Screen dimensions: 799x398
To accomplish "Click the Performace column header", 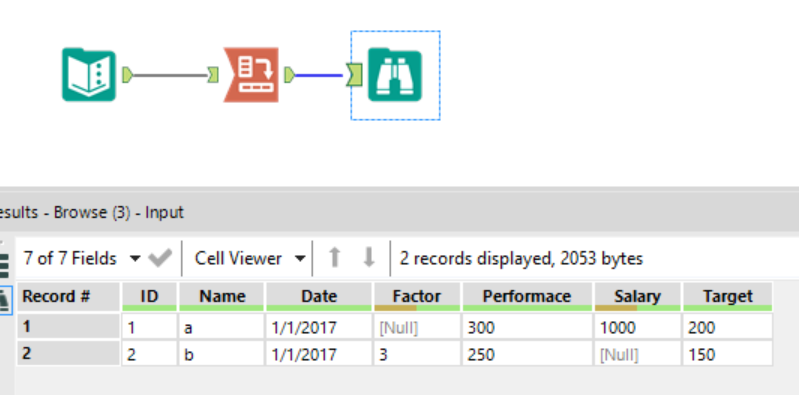I will coord(527,297).
